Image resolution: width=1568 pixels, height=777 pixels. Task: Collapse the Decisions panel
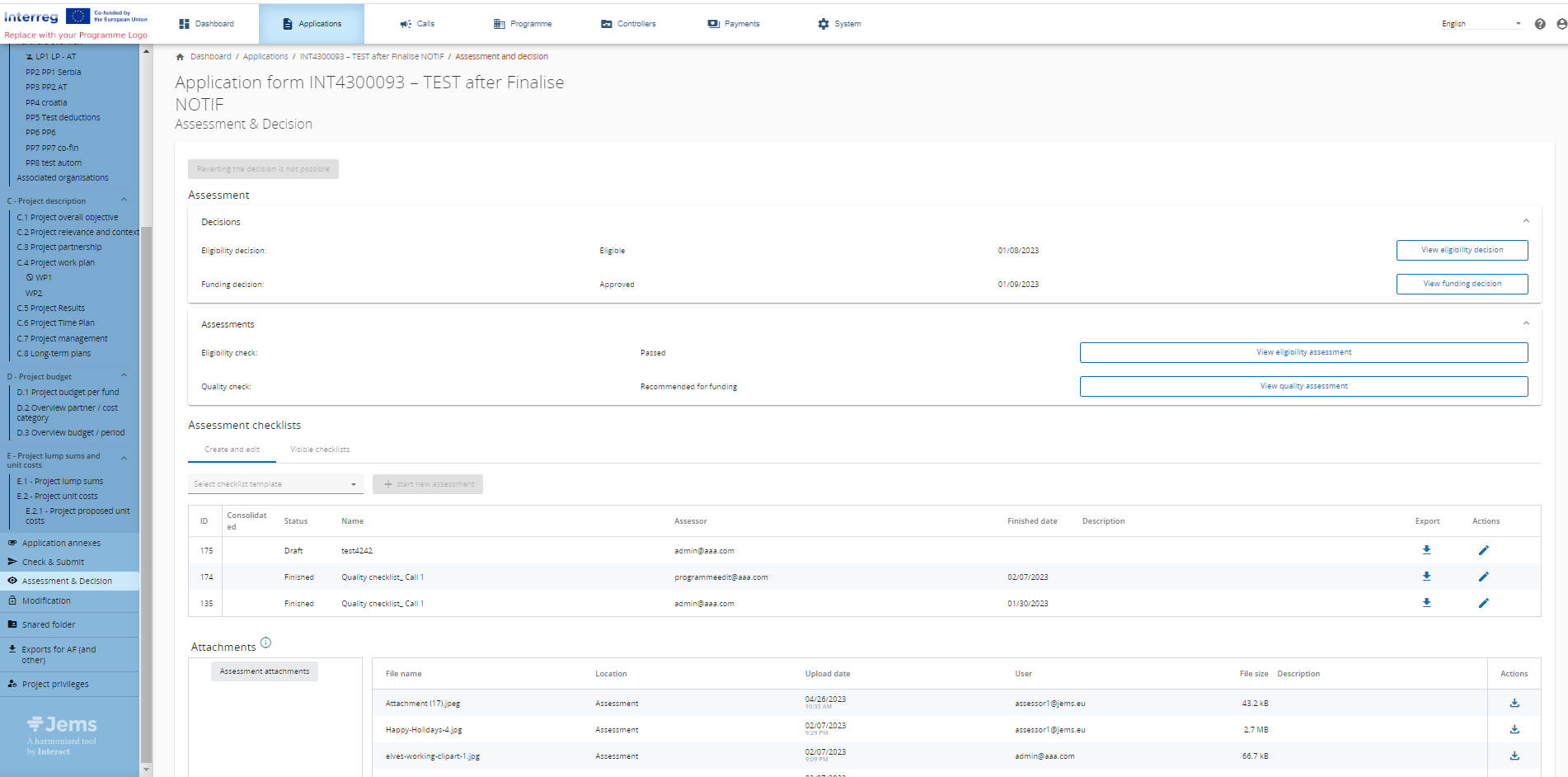(1525, 221)
